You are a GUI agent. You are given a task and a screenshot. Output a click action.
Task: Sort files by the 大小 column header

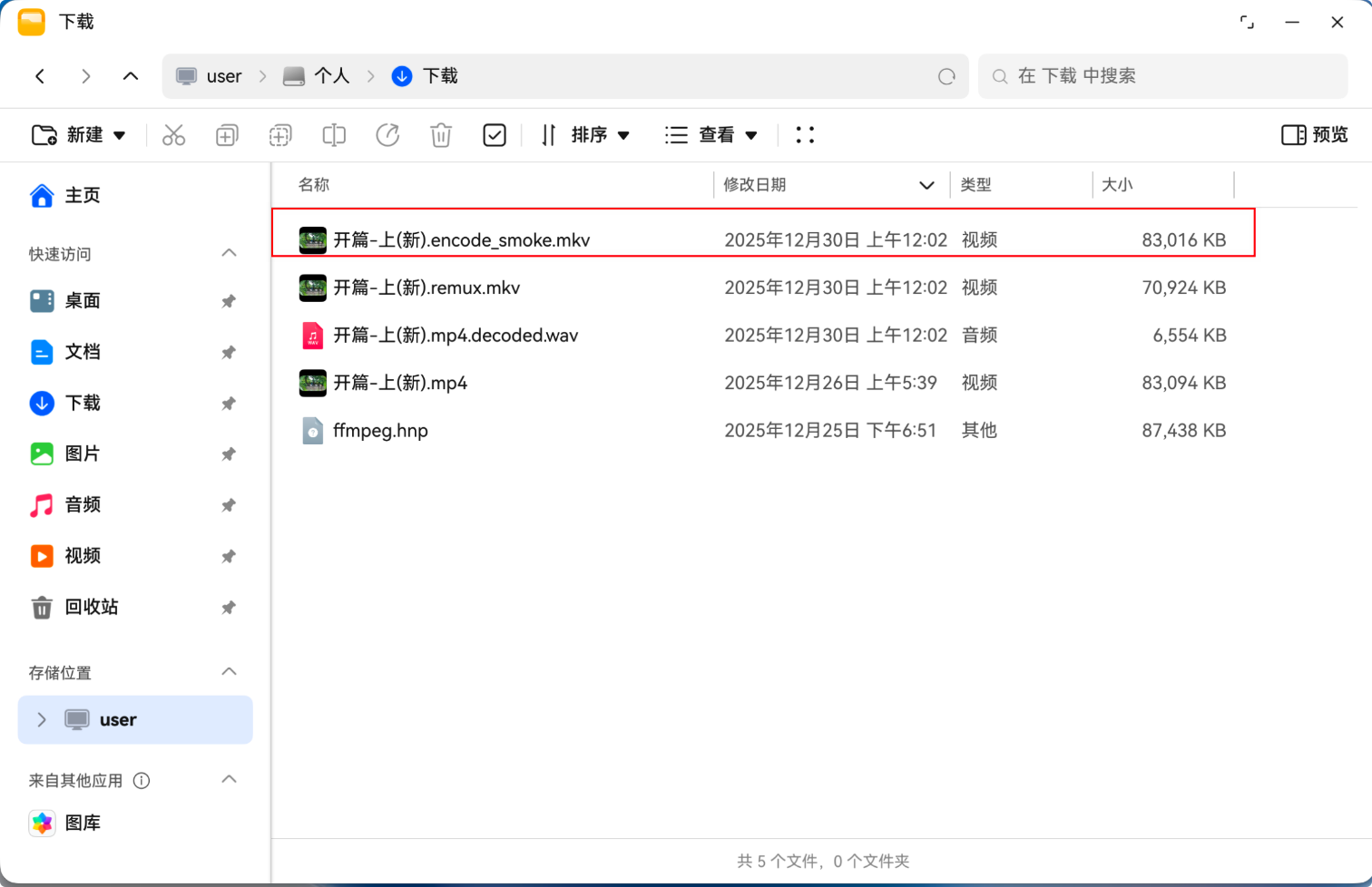pos(1118,184)
